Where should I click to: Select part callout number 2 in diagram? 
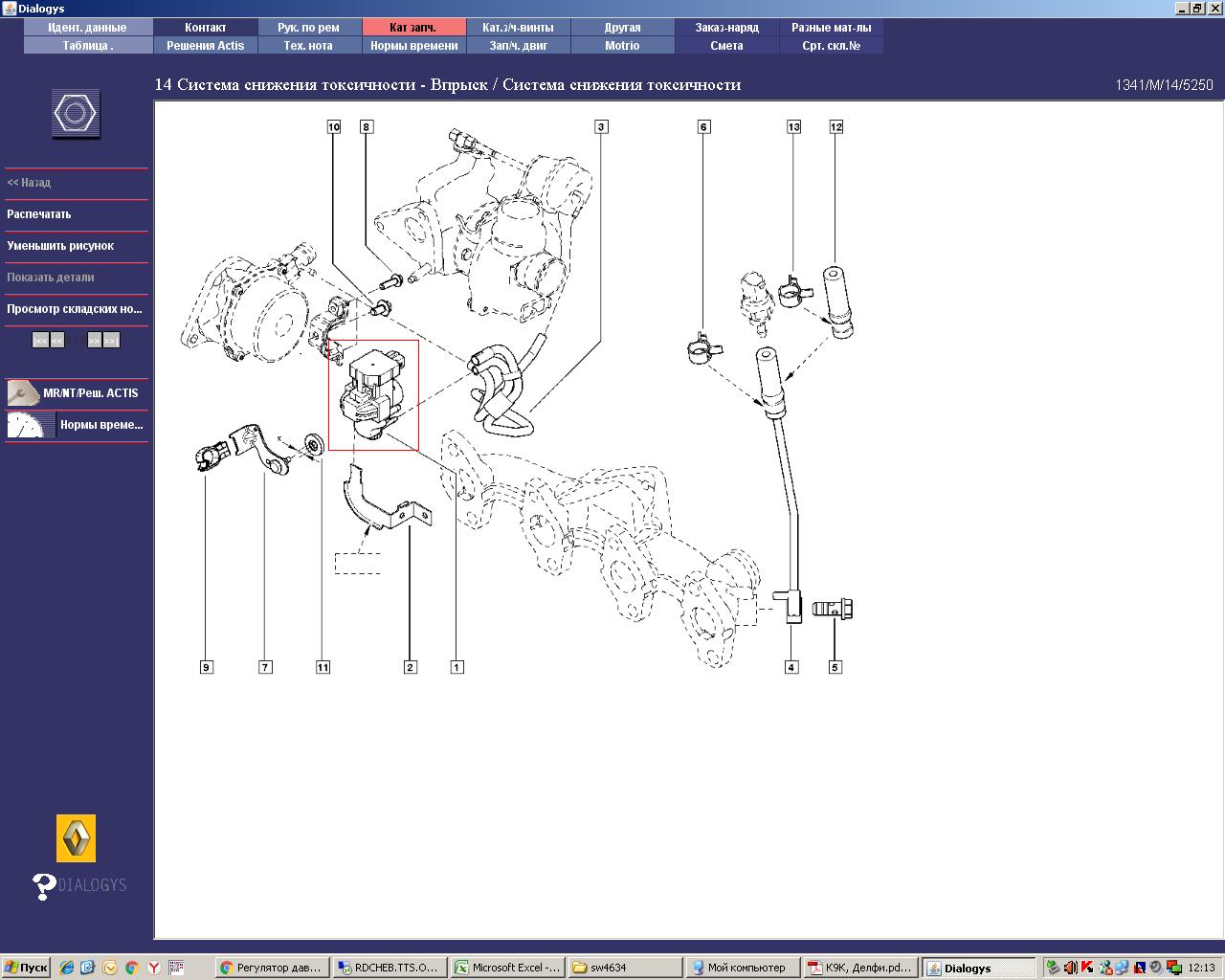(411, 667)
